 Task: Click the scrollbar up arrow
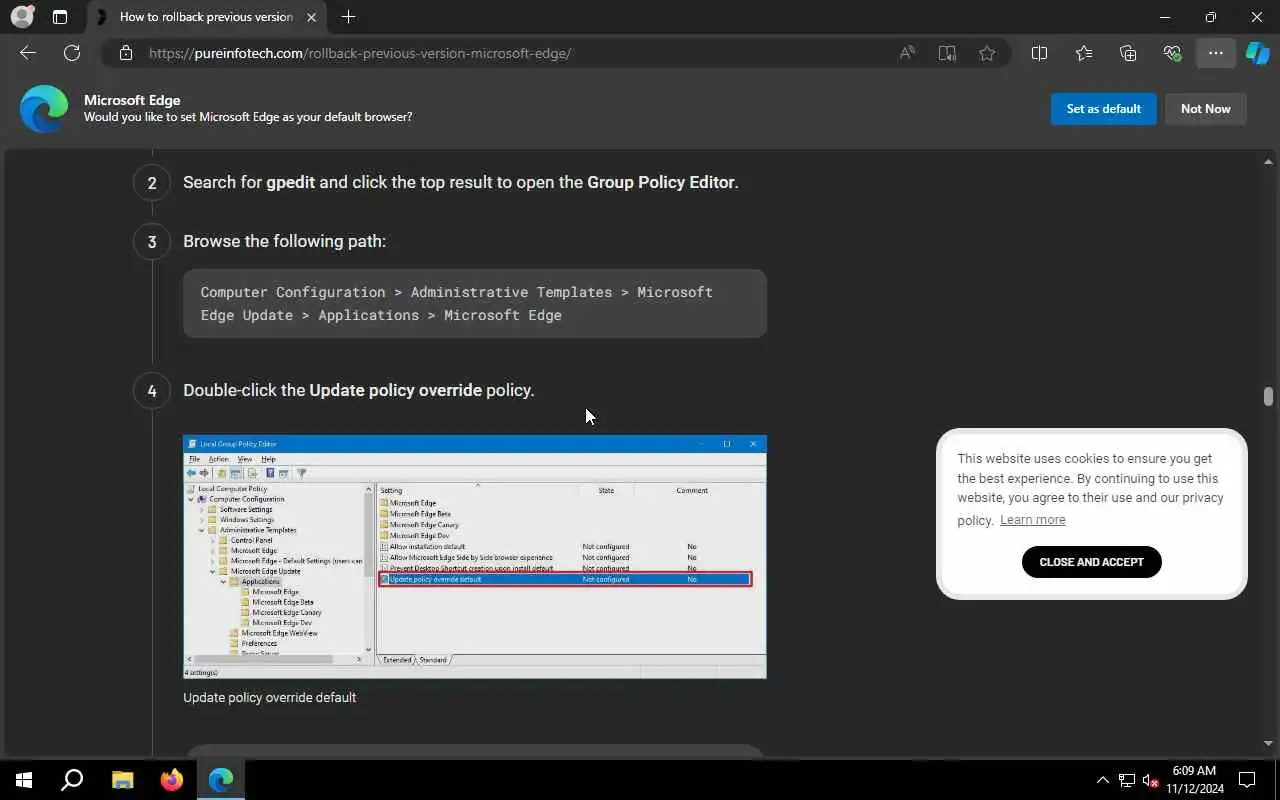coord(1268,161)
